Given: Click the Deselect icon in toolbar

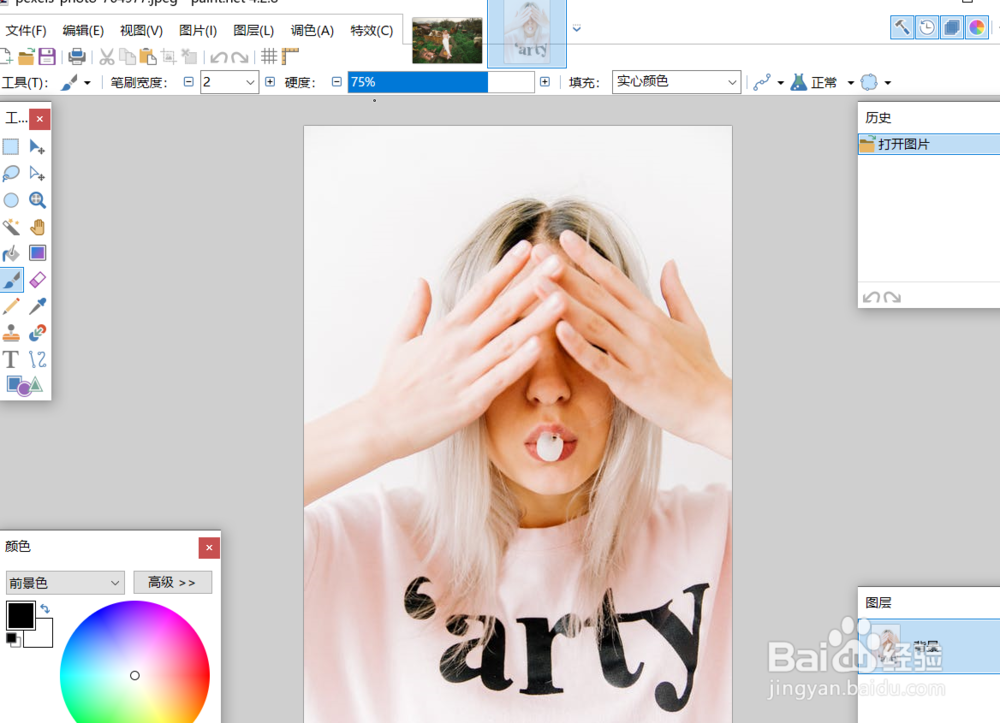Looking at the screenshot, I should point(189,57).
